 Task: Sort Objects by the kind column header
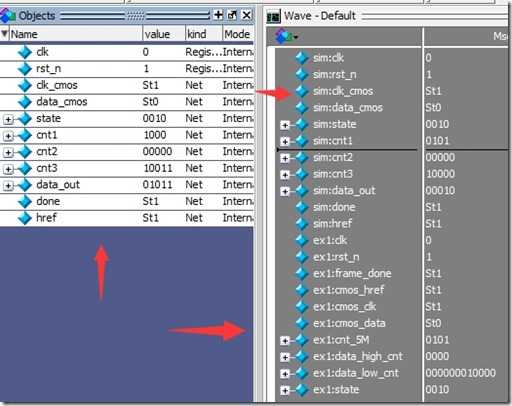pos(204,34)
